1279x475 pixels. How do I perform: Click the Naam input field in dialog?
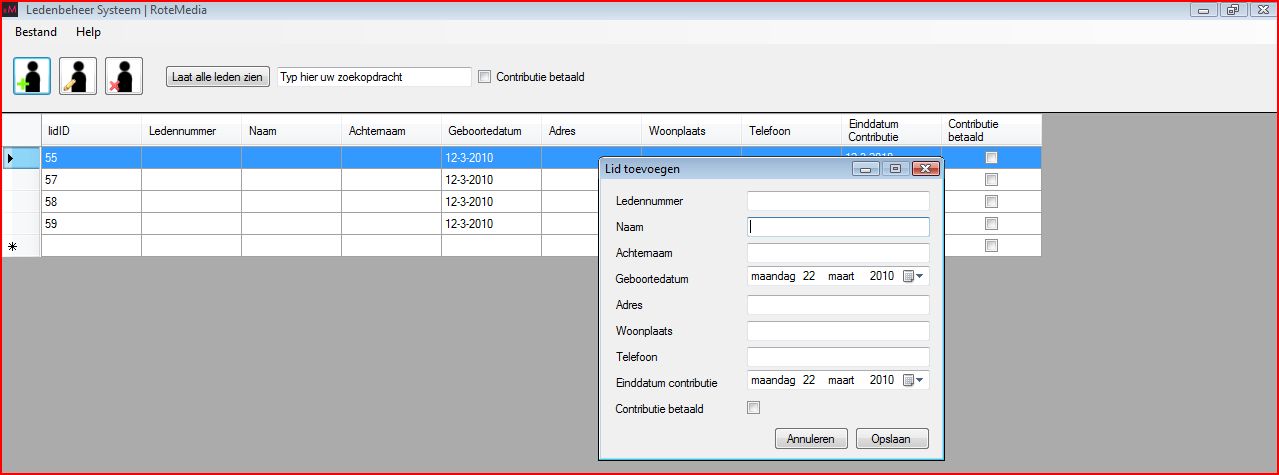(838, 227)
